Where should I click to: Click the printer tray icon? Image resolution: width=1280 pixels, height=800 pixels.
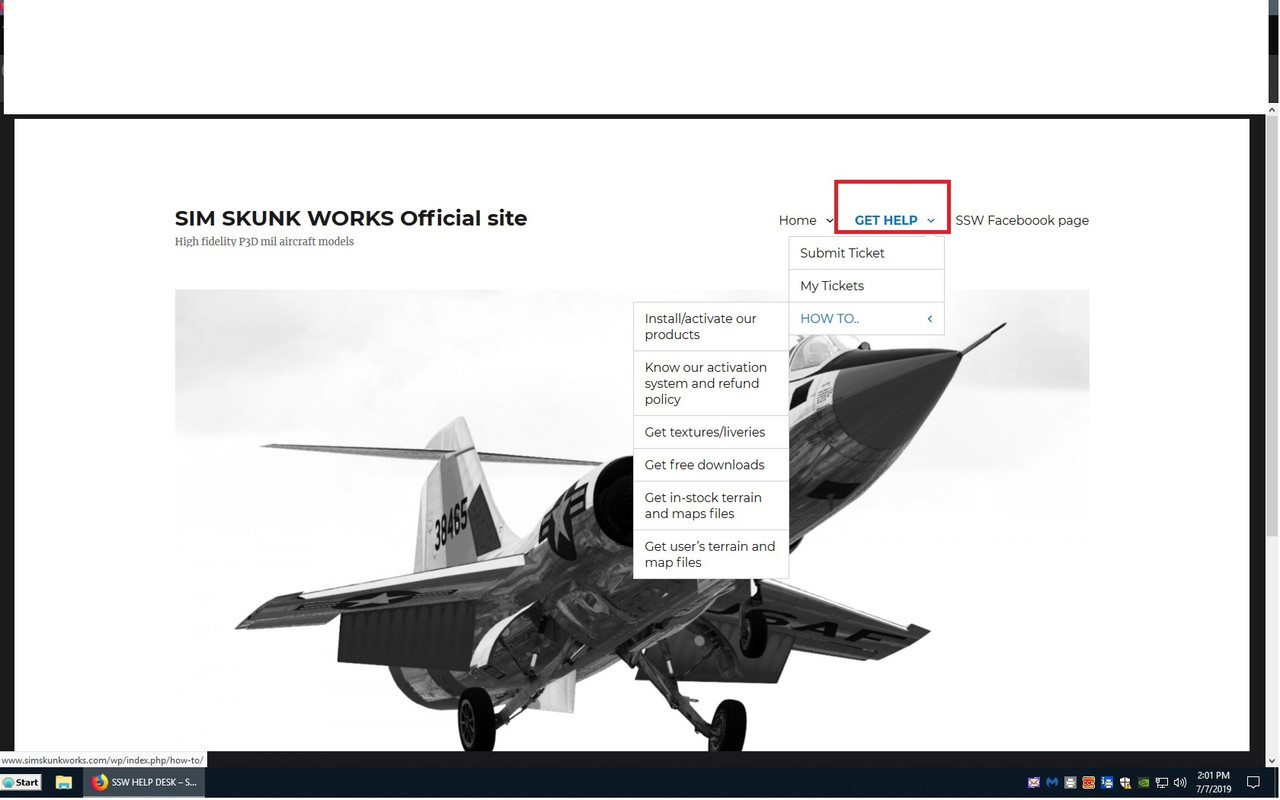pyautogui.click(x=1070, y=782)
